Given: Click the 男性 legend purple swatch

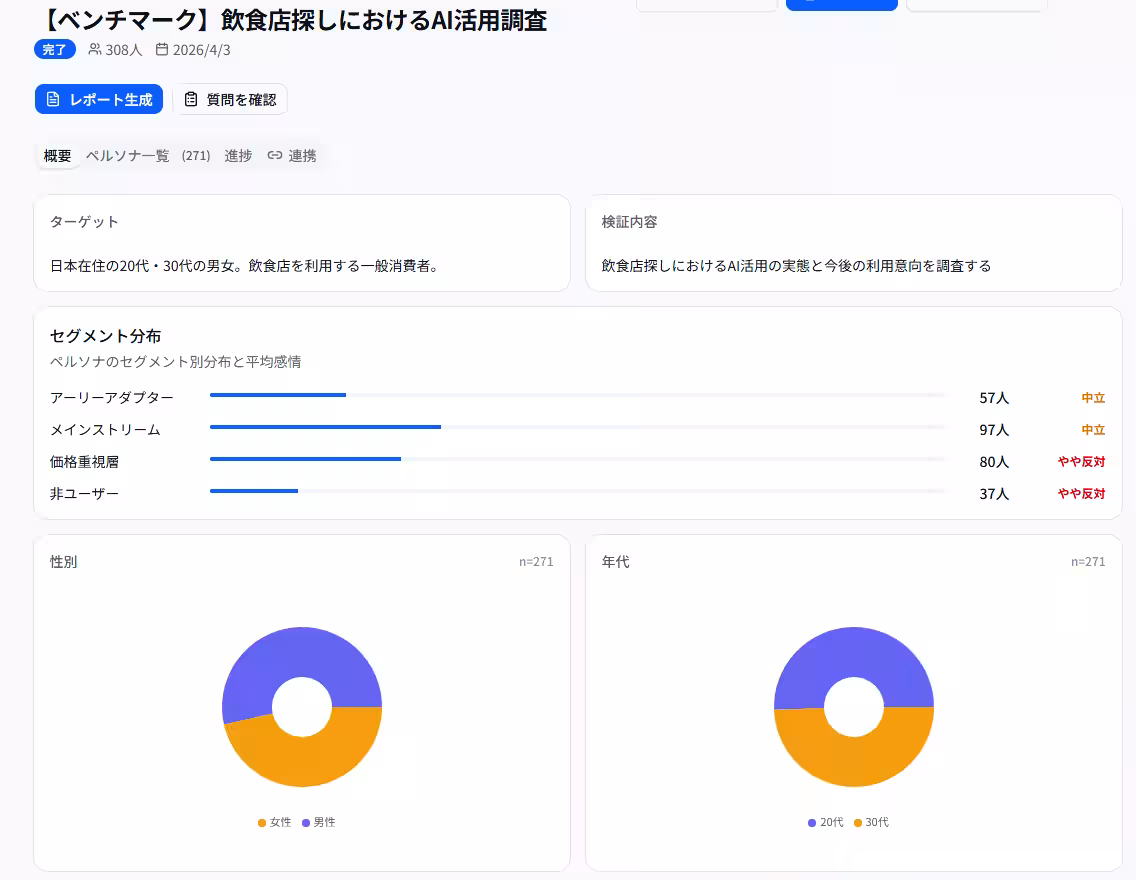Looking at the screenshot, I should tap(306, 823).
